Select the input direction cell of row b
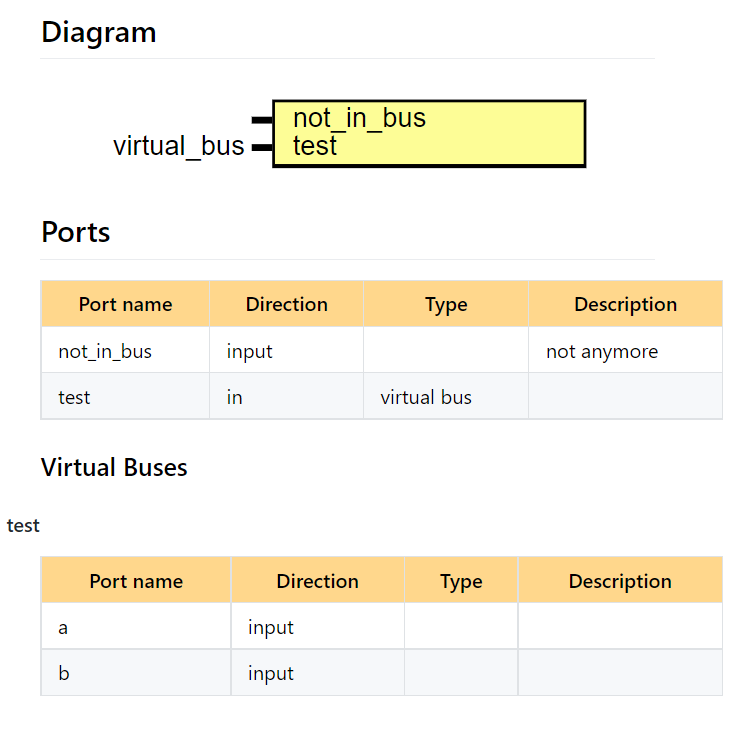The height and width of the screenshot is (735, 740). [318, 672]
